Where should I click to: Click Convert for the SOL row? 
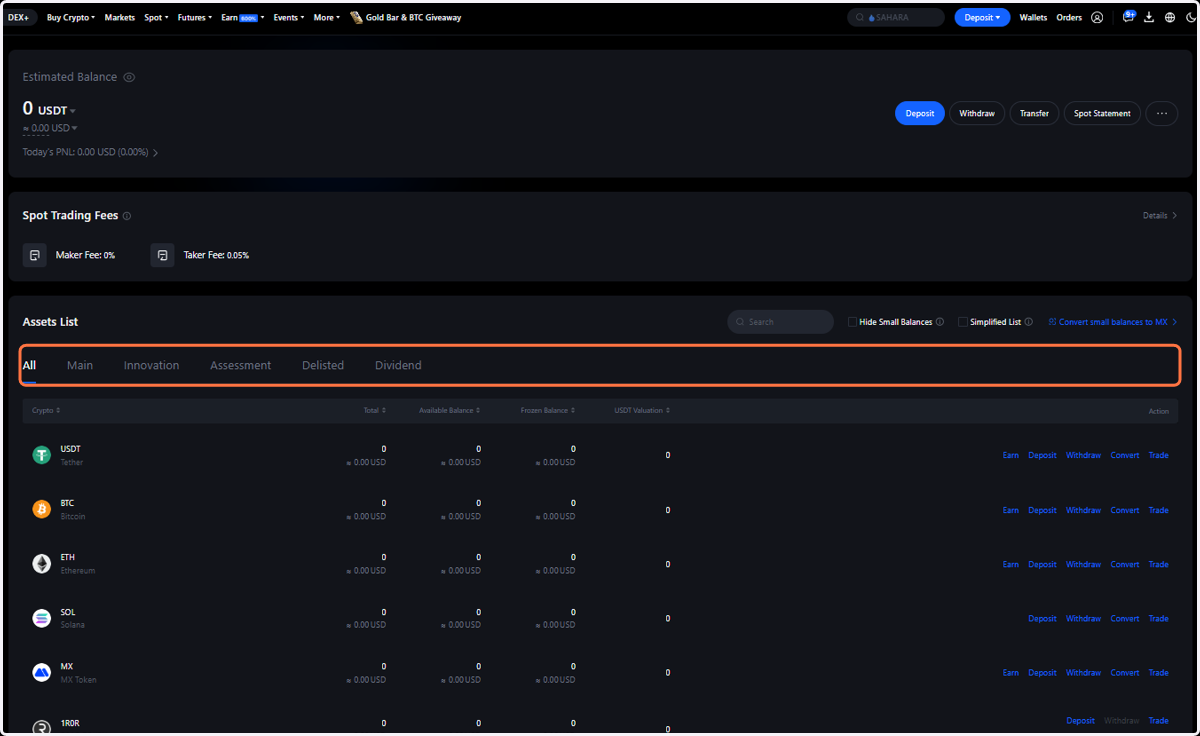point(1125,618)
